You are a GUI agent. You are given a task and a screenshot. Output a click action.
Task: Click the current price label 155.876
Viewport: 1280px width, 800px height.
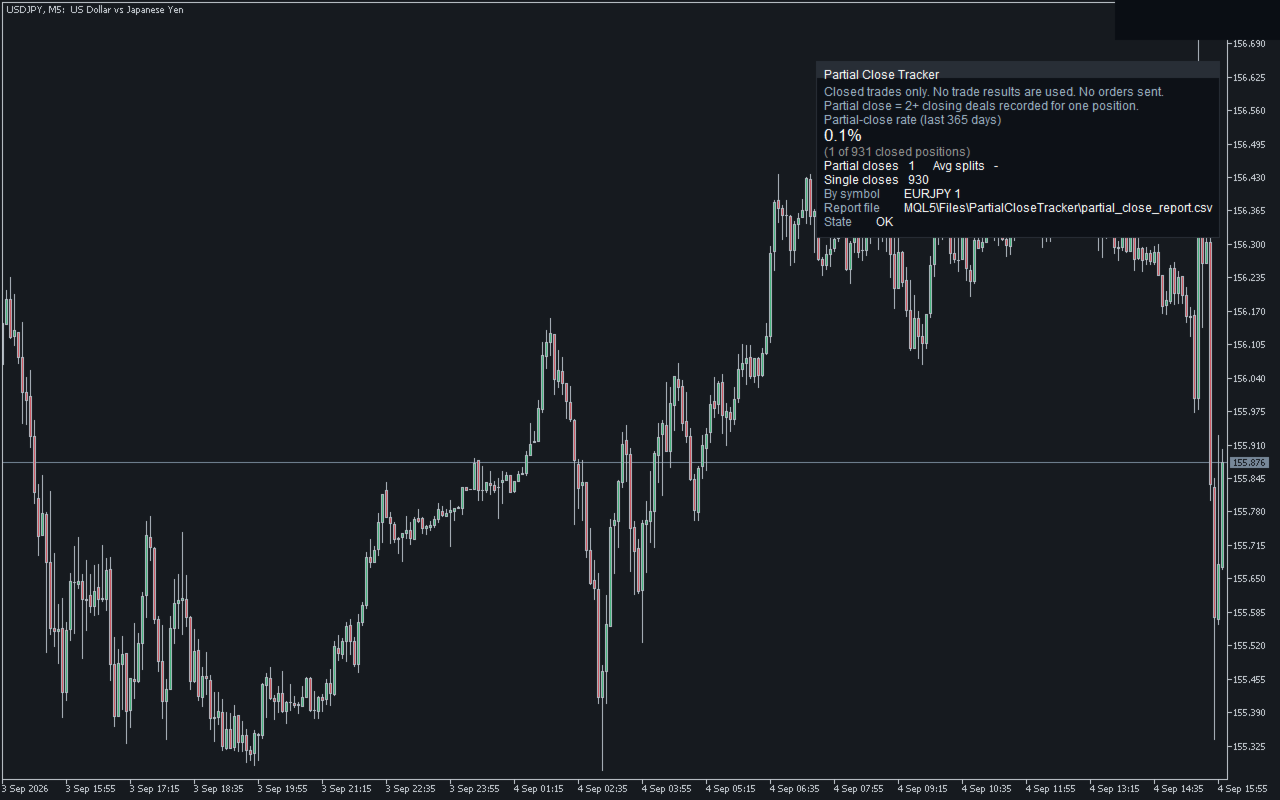coord(1249,463)
